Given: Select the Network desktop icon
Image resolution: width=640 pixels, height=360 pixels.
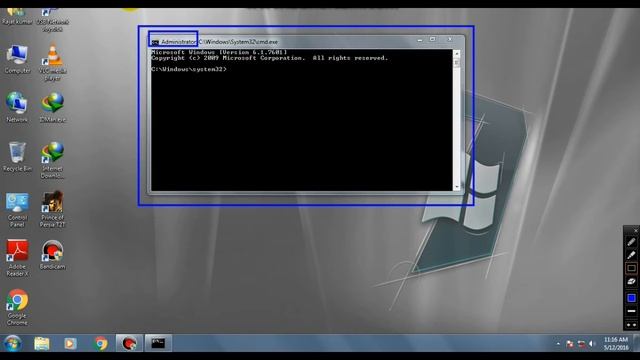Looking at the screenshot, I should 17,108.
